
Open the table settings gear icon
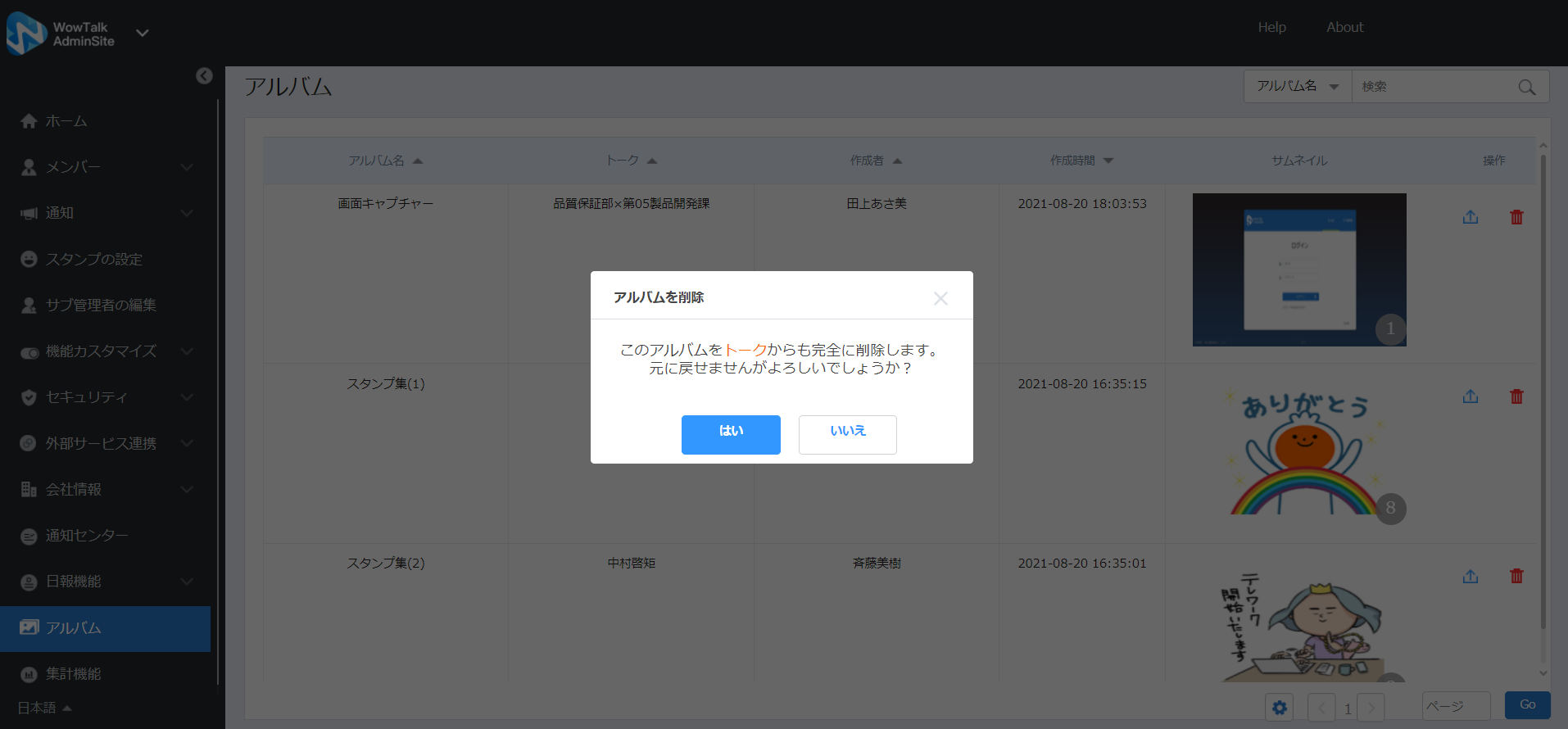[x=1279, y=708]
